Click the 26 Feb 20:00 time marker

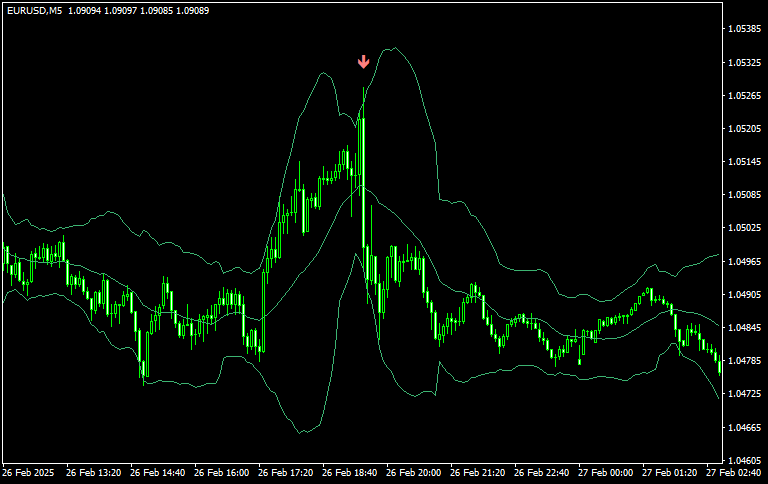[413, 472]
